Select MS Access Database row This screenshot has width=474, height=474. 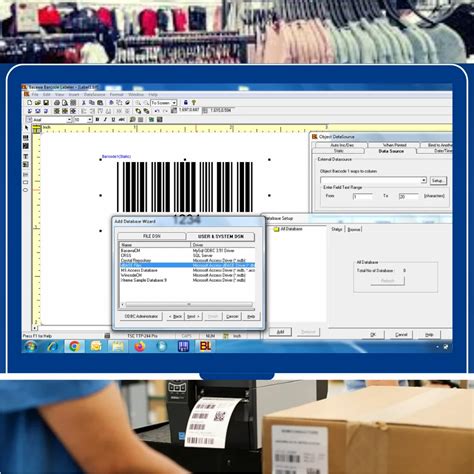(x=187, y=270)
